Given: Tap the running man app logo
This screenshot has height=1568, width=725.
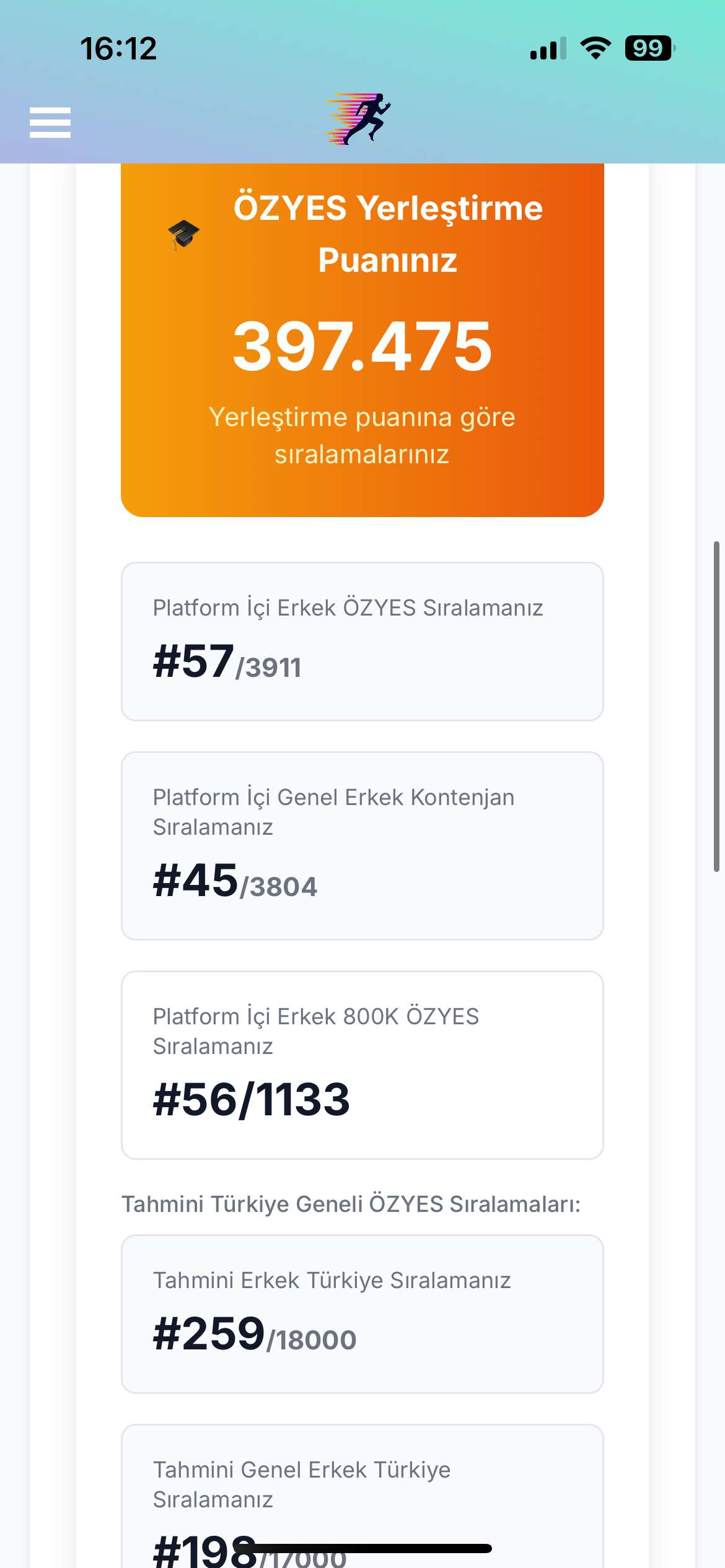Looking at the screenshot, I should point(359,119).
